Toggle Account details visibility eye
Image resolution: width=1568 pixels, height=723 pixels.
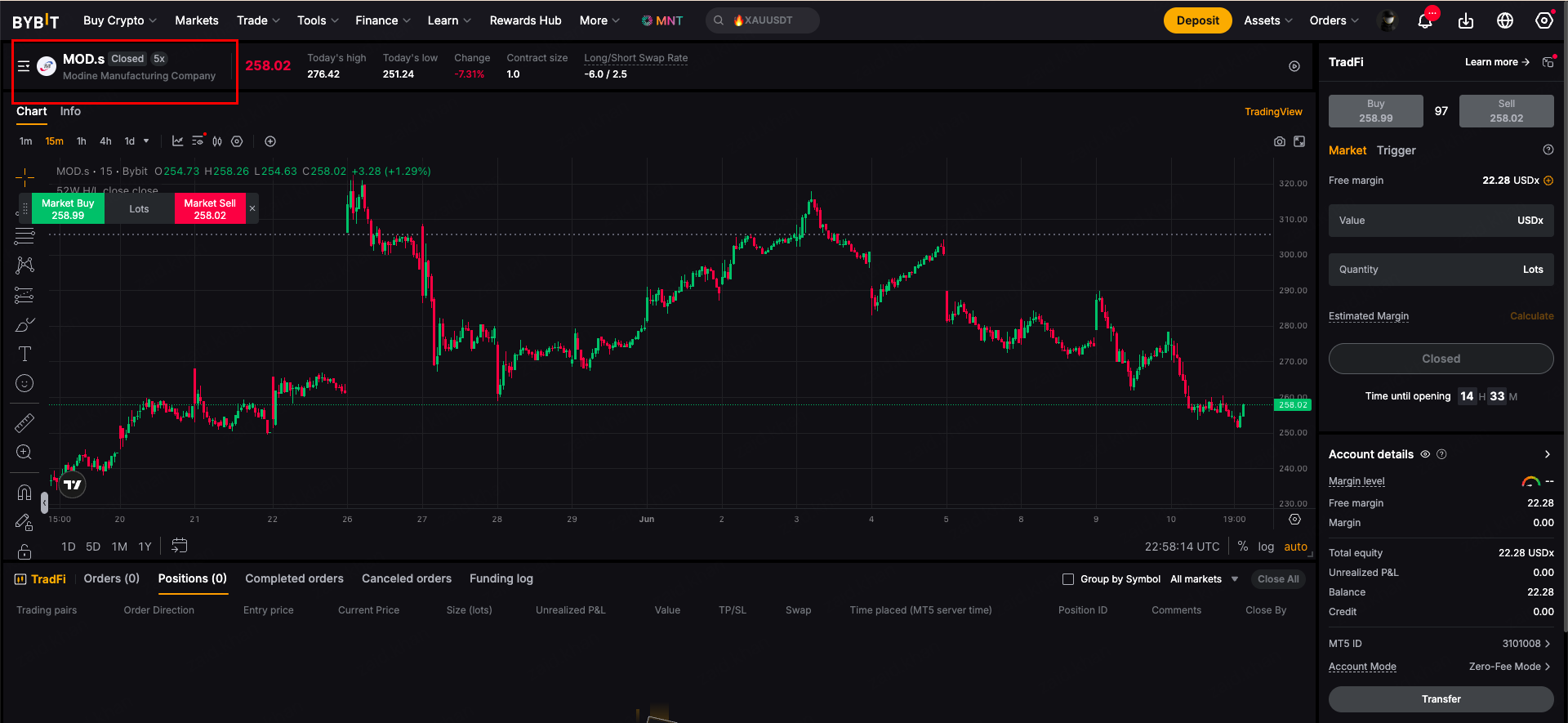point(1425,454)
